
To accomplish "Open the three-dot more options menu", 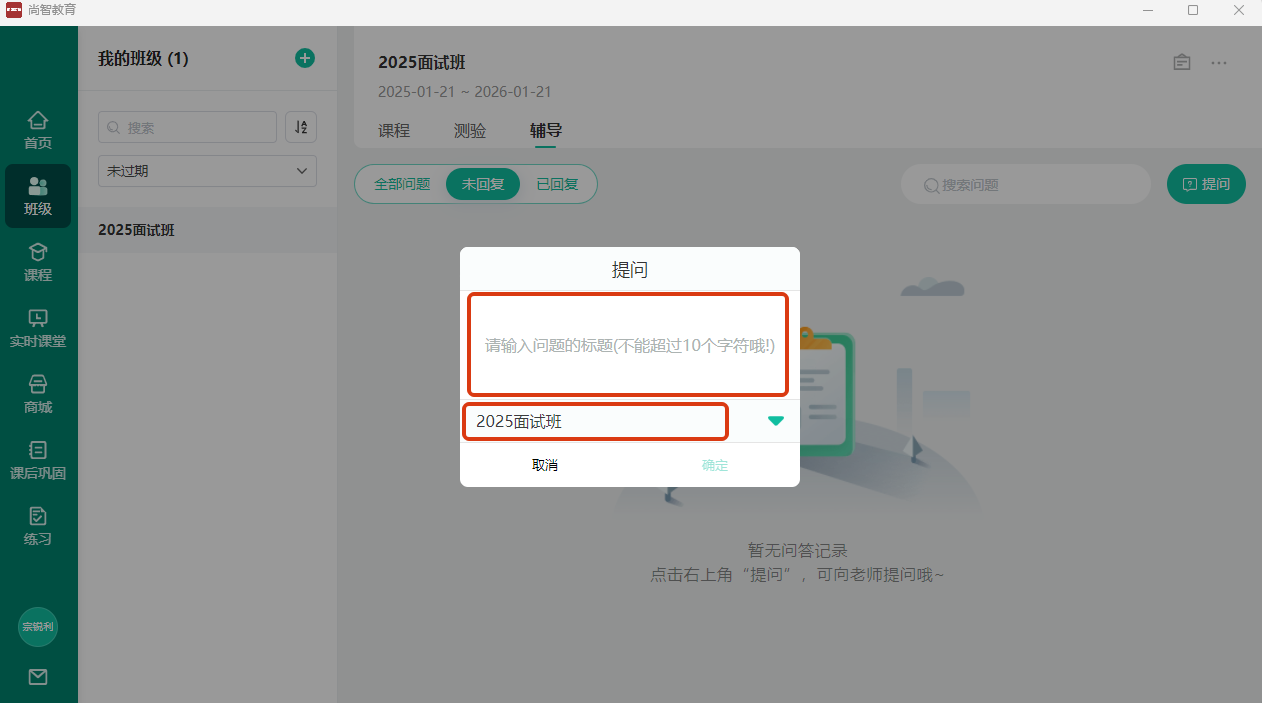I will [x=1218, y=62].
